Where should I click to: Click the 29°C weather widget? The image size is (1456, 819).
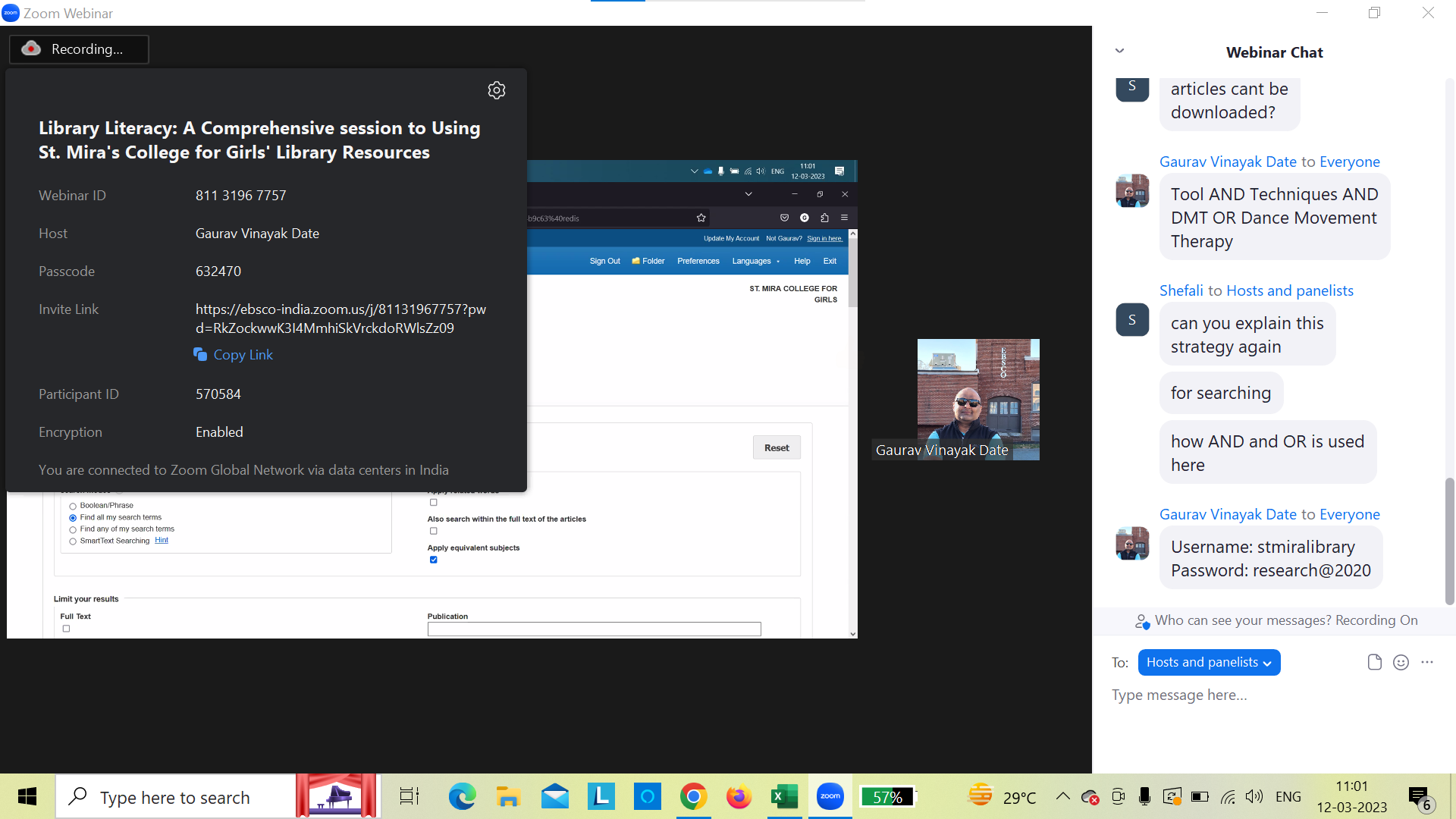coord(1003,796)
